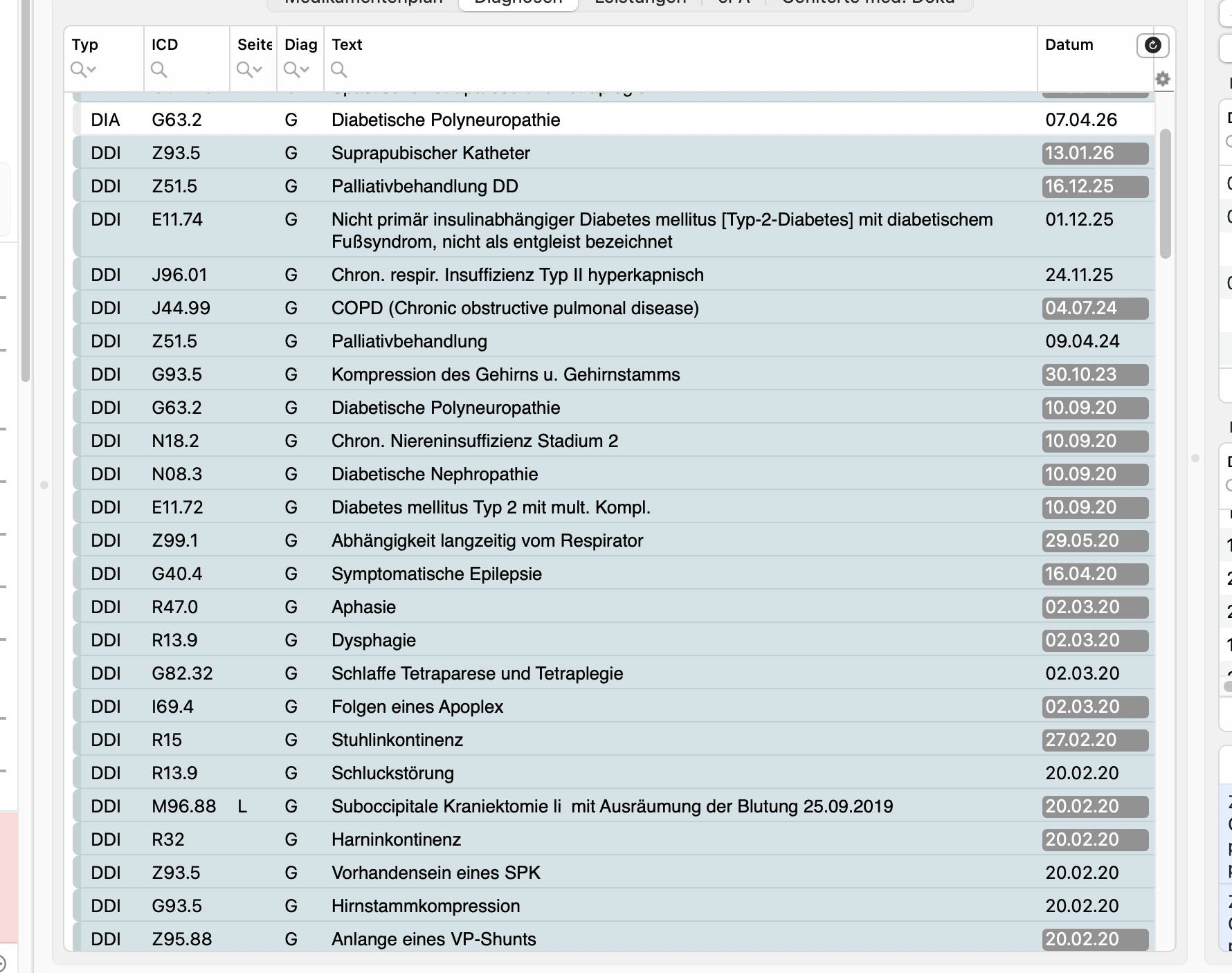The height and width of the screenshot is (973, 1232).
Task: Switch to the Leistungen tab
Action: pos(640,3)
